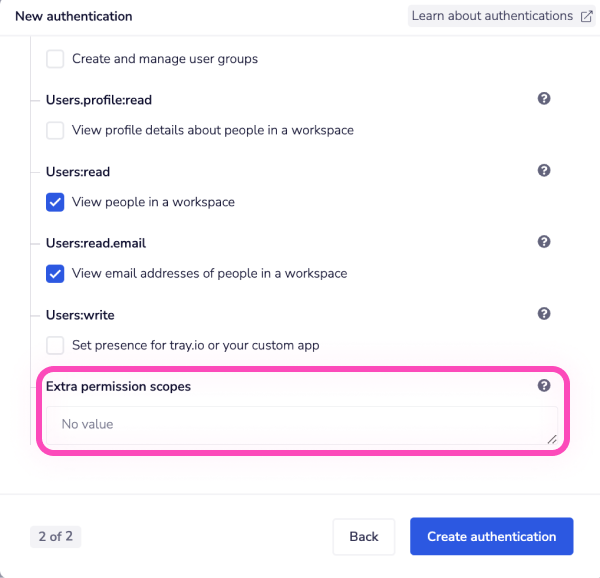
Task: Click the New authentication dialog title
Action: [75, 16]
